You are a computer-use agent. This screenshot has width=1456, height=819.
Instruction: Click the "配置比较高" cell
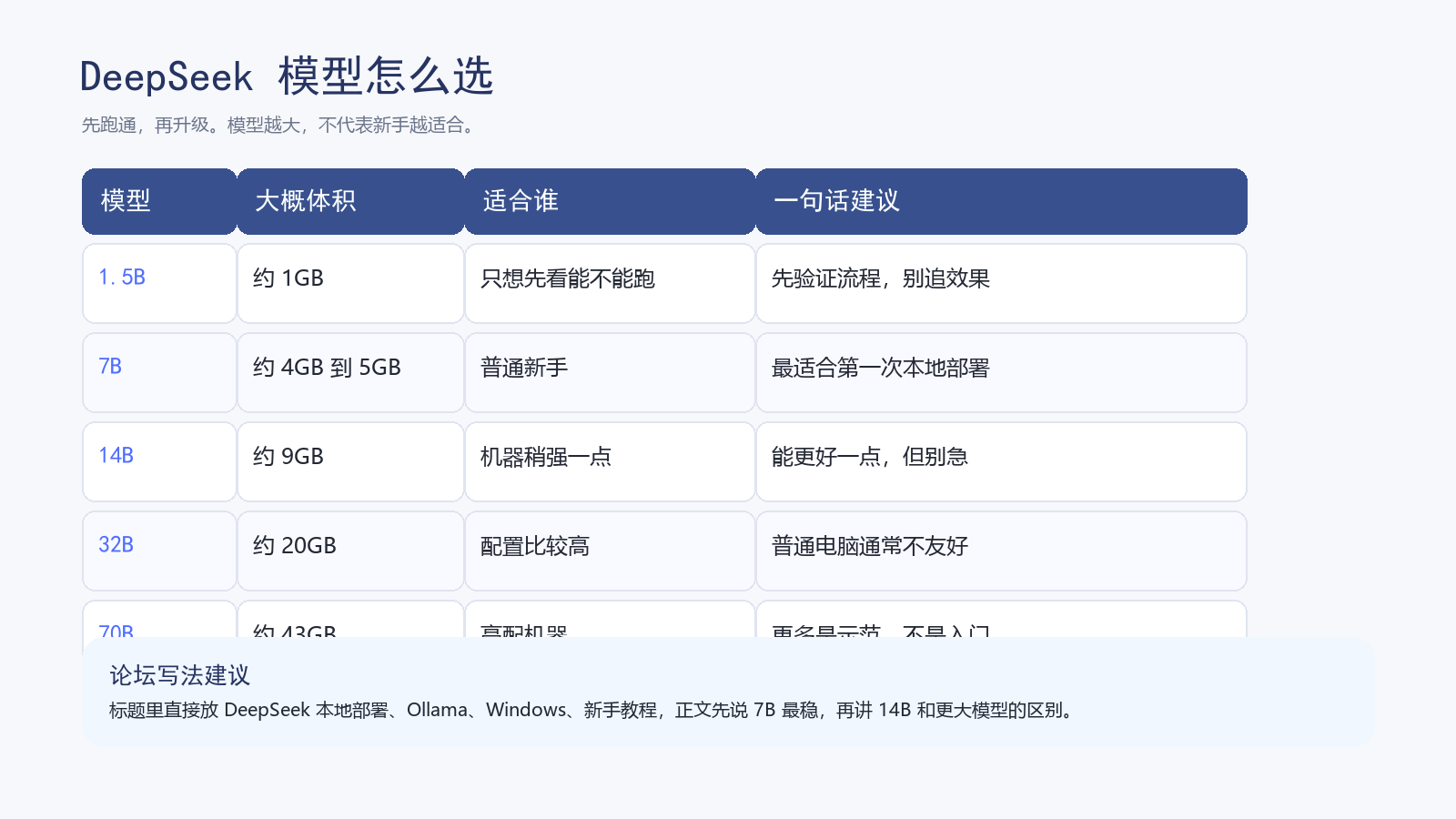click(x=610, y=551)
